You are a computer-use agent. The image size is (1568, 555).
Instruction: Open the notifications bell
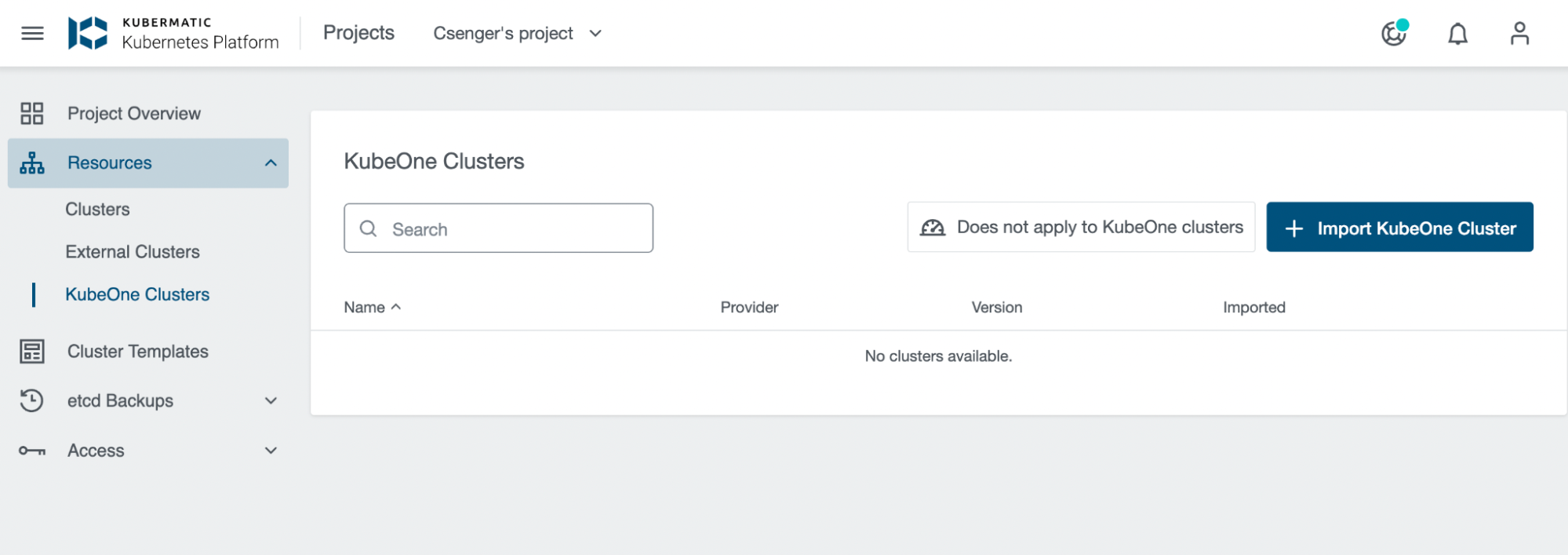pyautogui.click(x=1457, y=34)
